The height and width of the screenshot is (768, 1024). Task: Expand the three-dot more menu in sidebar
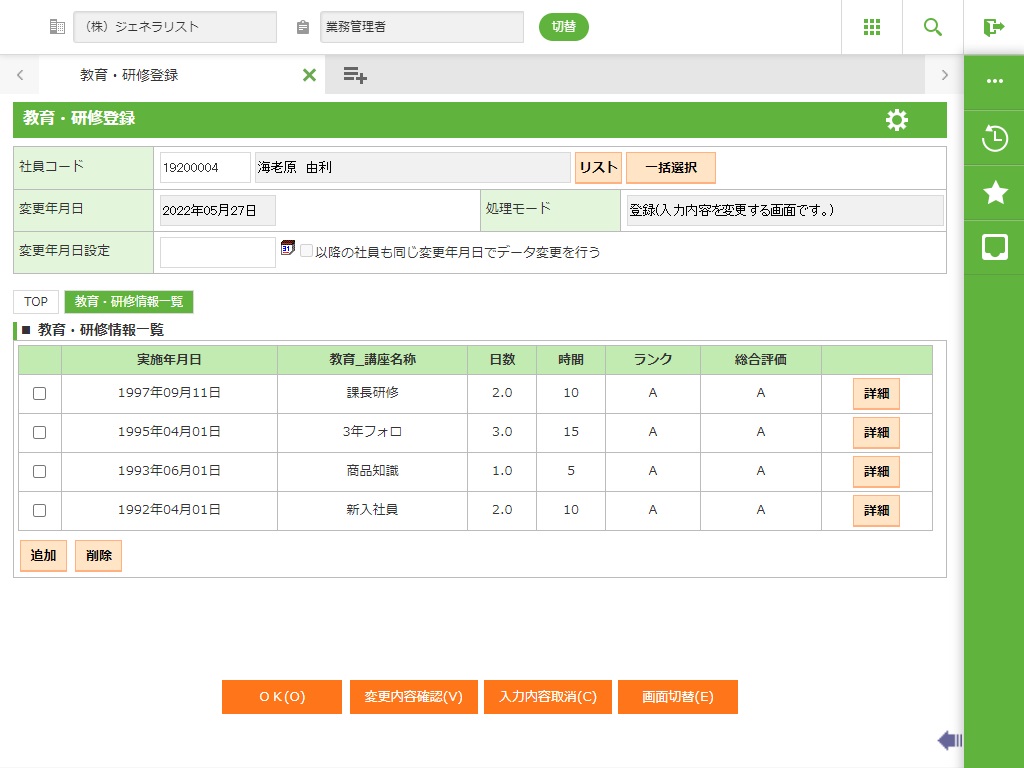(994, 82)
